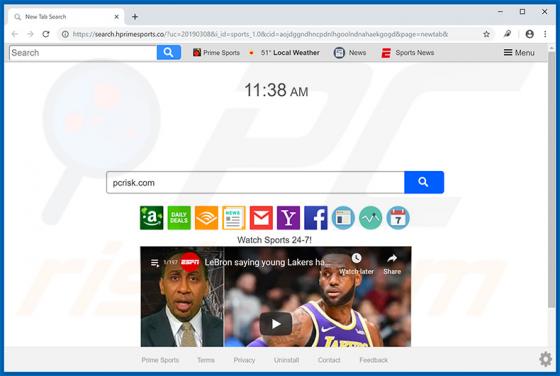Open 51° Local Weather toolbar link

284,53
